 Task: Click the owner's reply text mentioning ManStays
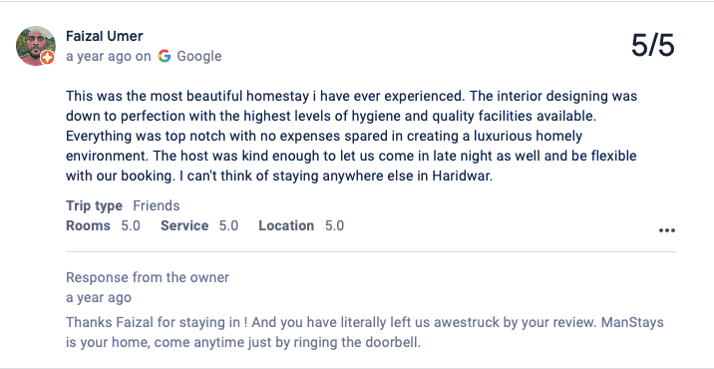pyautogui.click(x=365, y=332)
